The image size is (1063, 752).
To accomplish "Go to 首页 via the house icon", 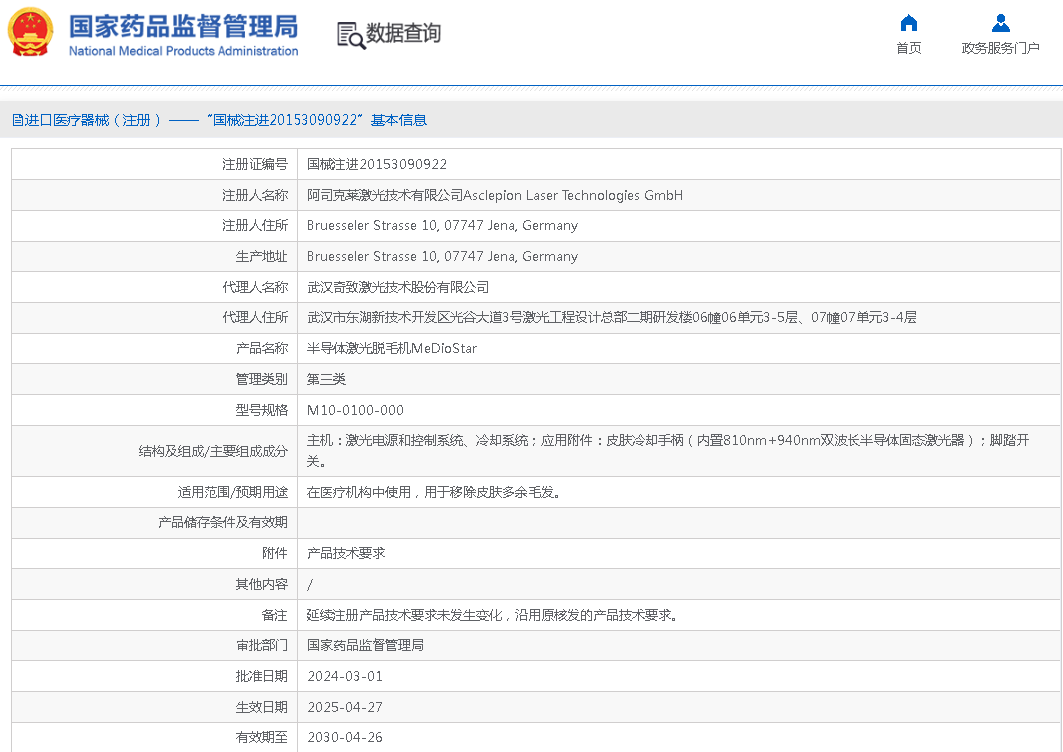I will 908,23.
